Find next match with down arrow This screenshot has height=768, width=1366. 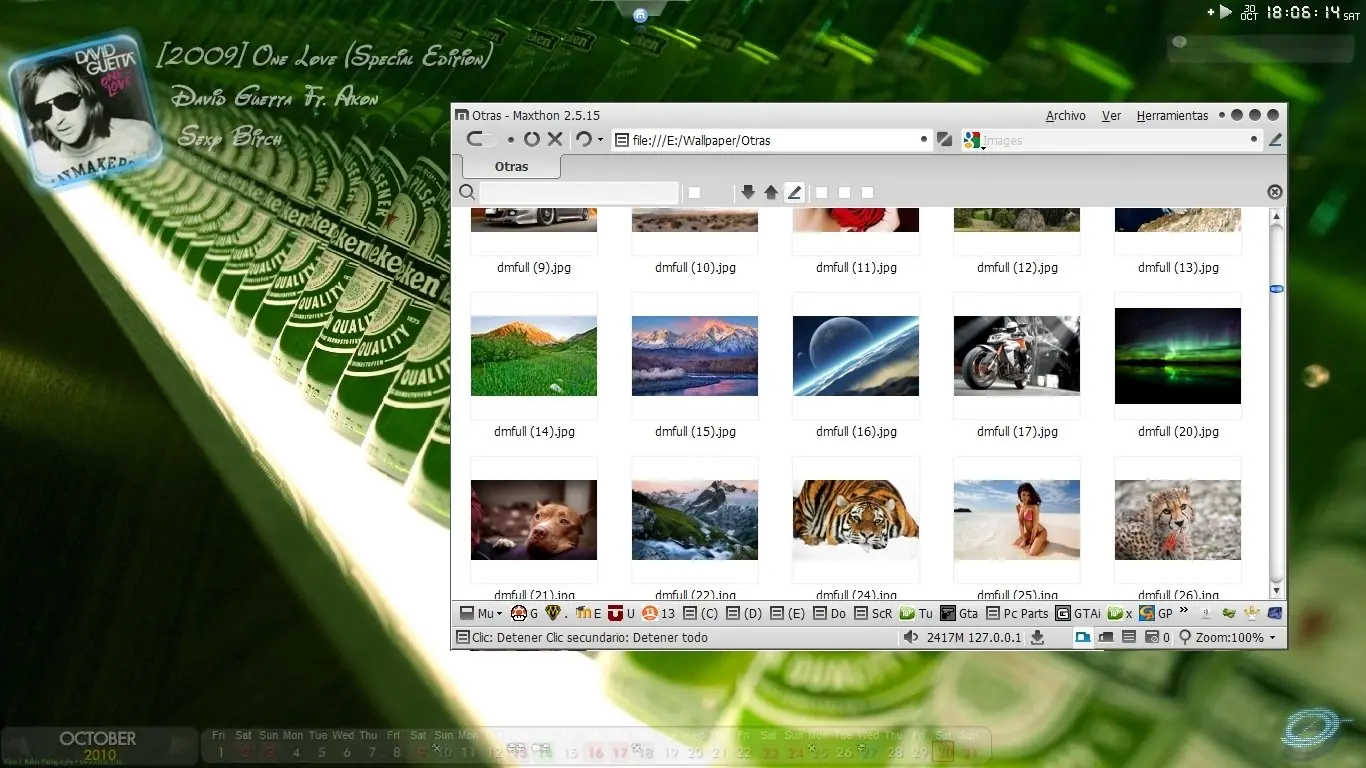[x=748, y=192]
